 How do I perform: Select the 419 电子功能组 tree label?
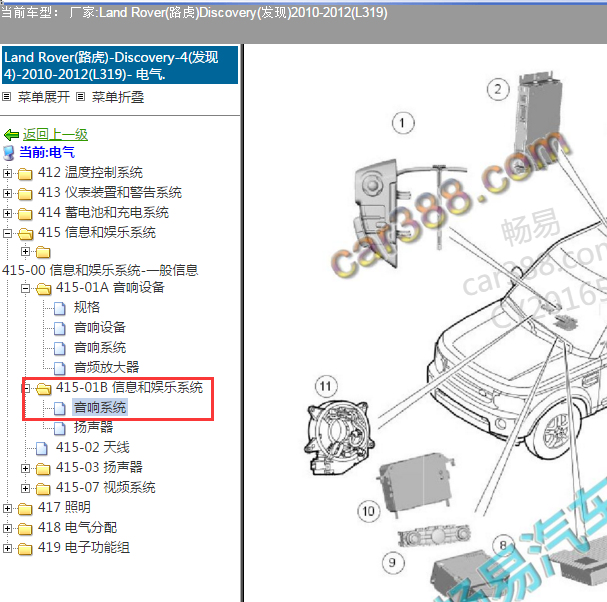pos(84,547)
